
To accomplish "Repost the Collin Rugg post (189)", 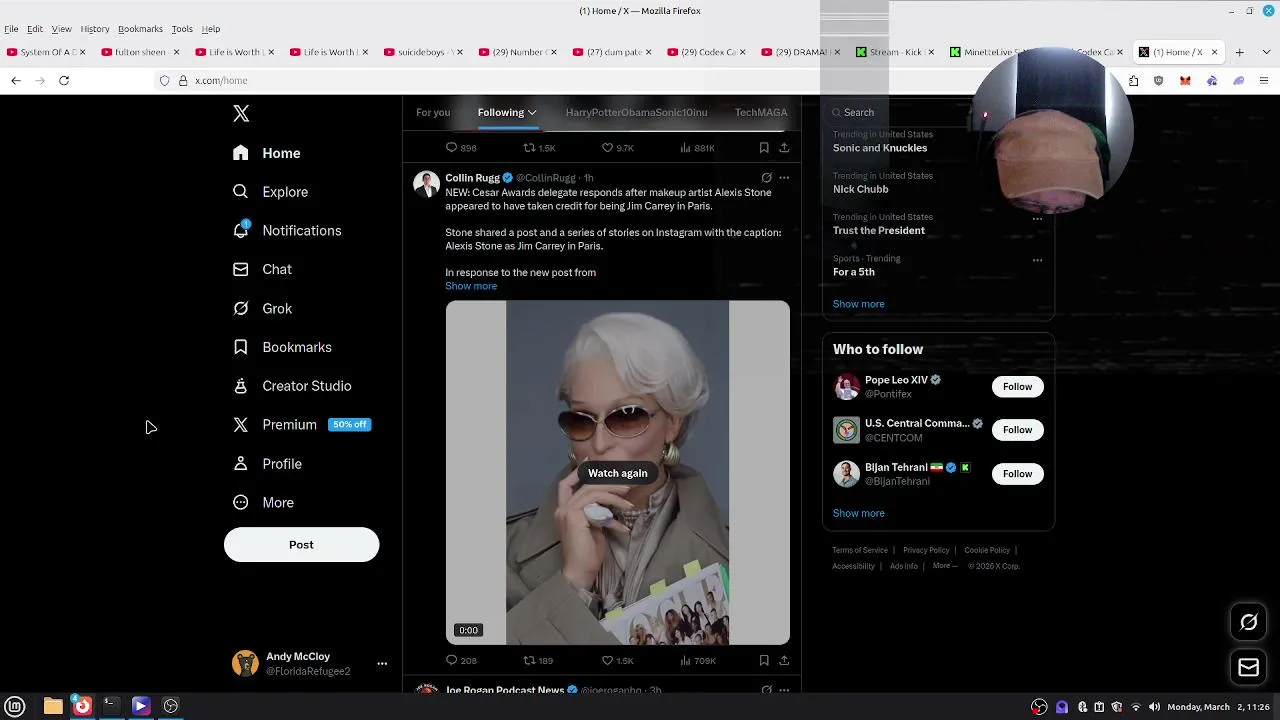I will point(538,661).
